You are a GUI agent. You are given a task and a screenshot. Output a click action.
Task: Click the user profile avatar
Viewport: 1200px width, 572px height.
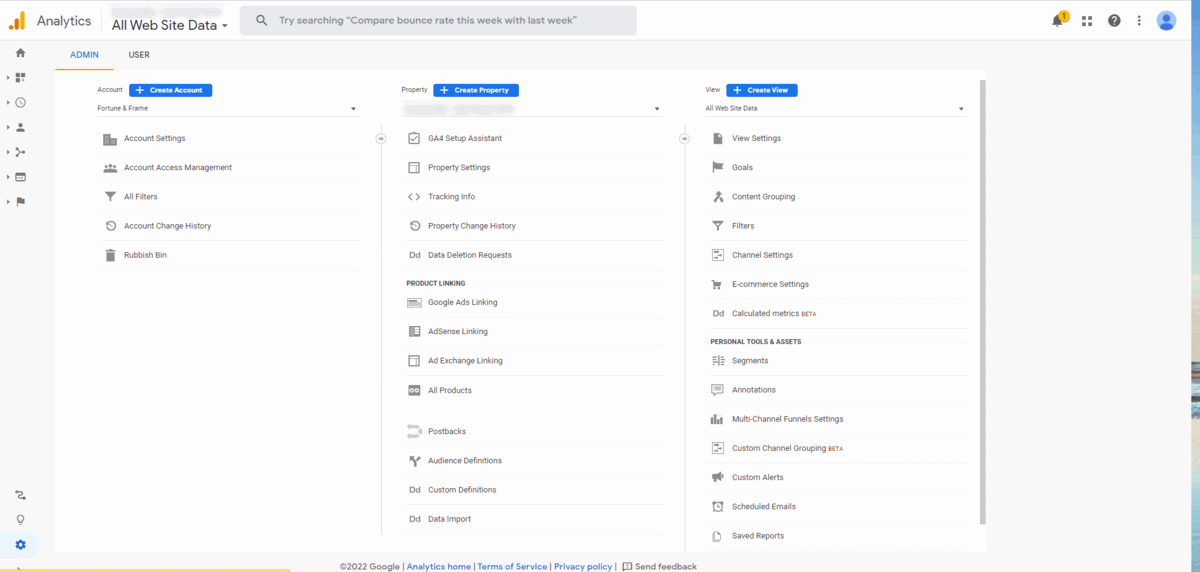tap(1166, 21)
